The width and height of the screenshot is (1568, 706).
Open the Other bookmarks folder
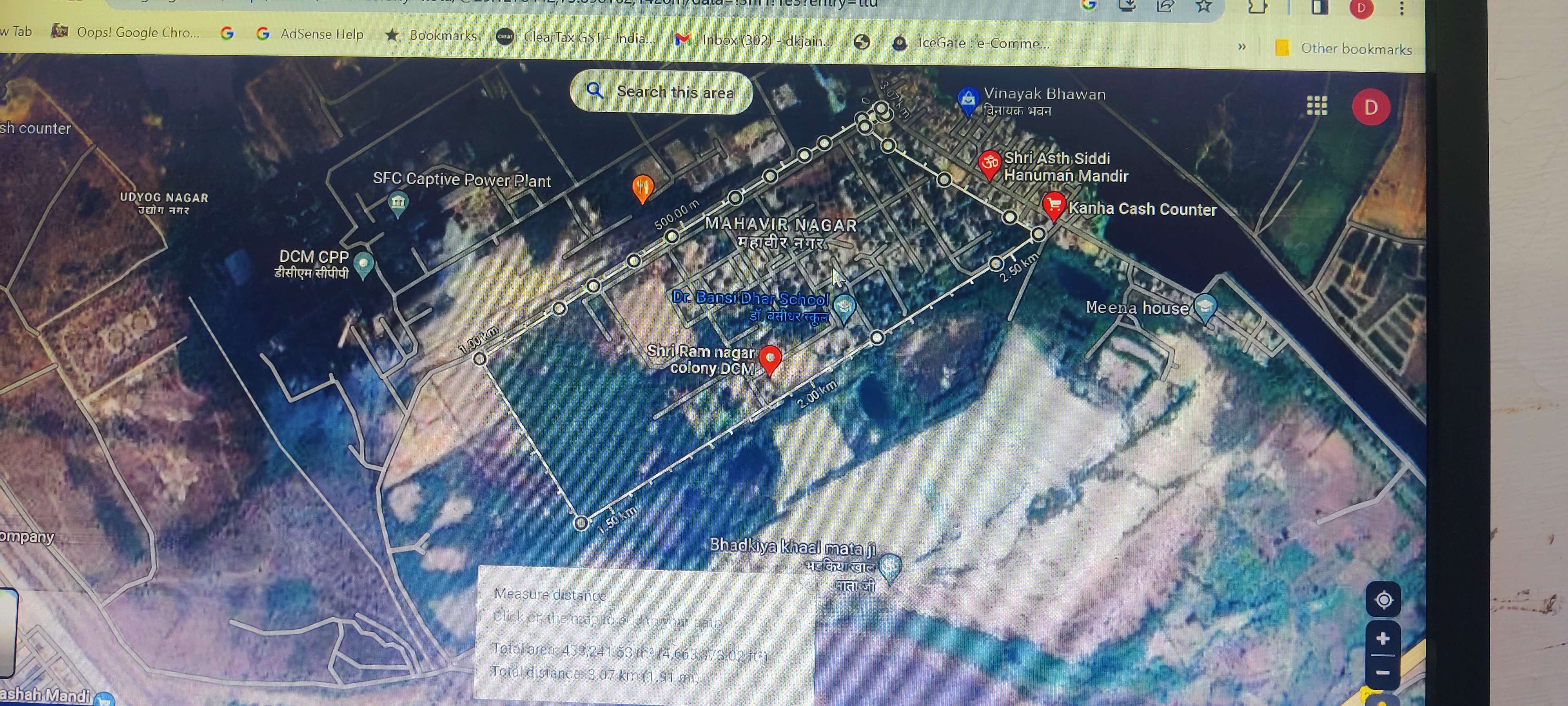tap(1343, 48)
